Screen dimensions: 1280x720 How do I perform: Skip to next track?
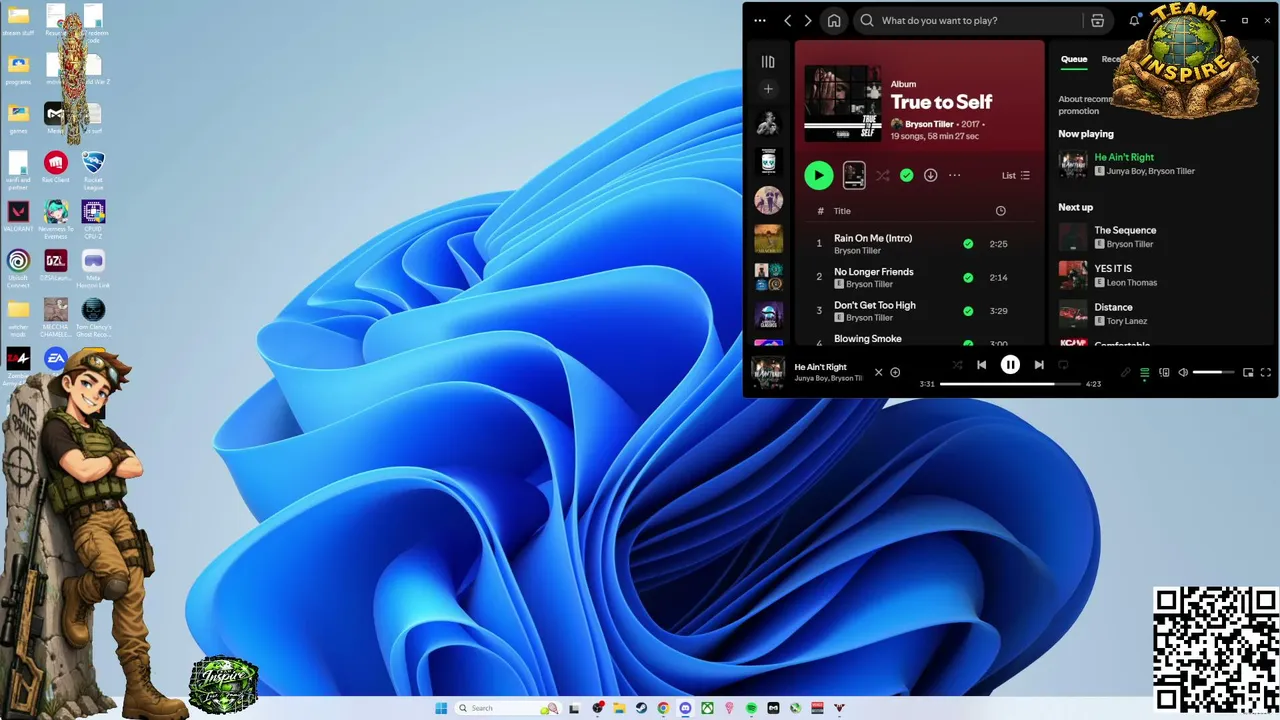point(1039,365)
